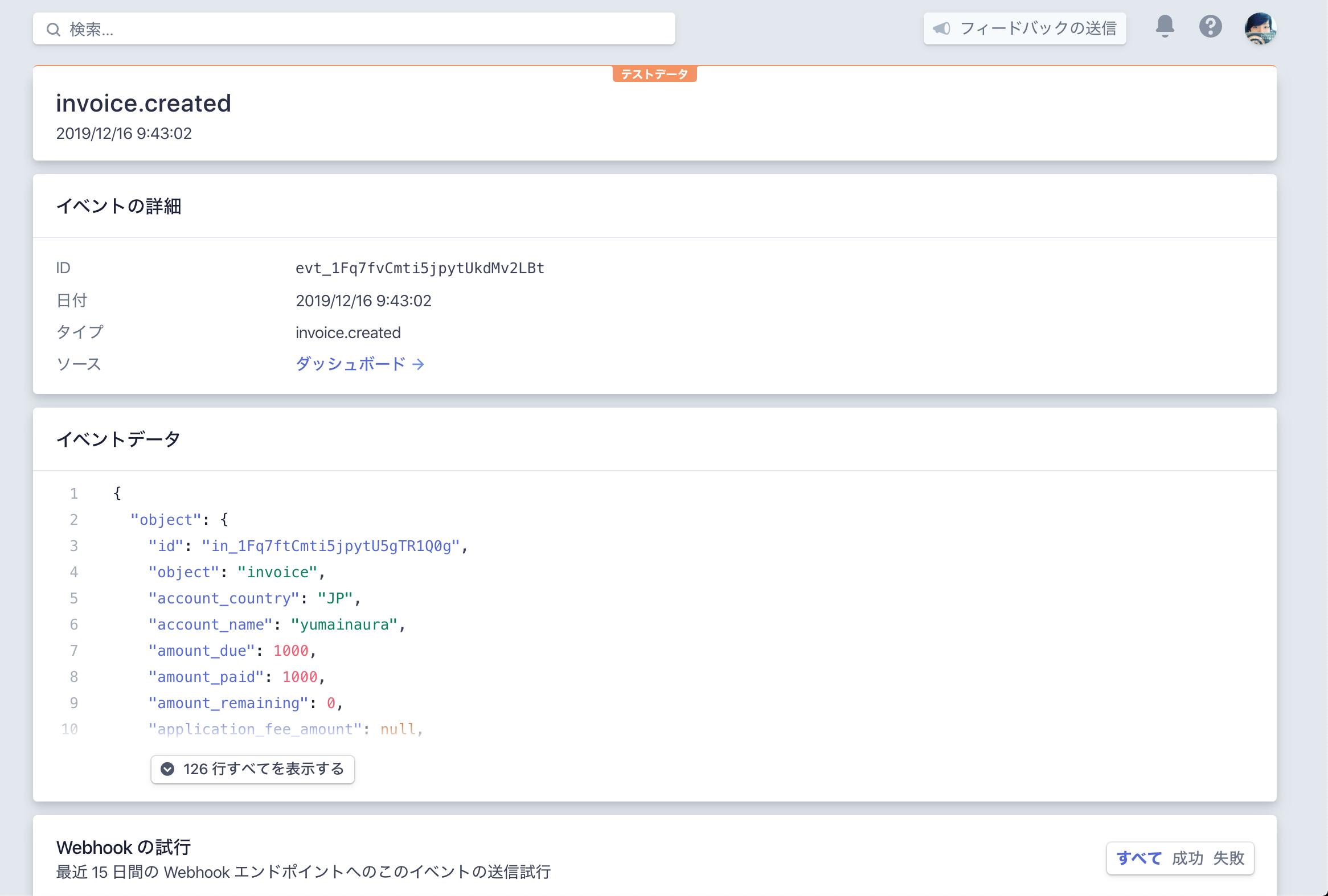This screenshot has width=1328, height=896.
Task: Click the amount_due value 1000
Action: [x=290, y=651]
